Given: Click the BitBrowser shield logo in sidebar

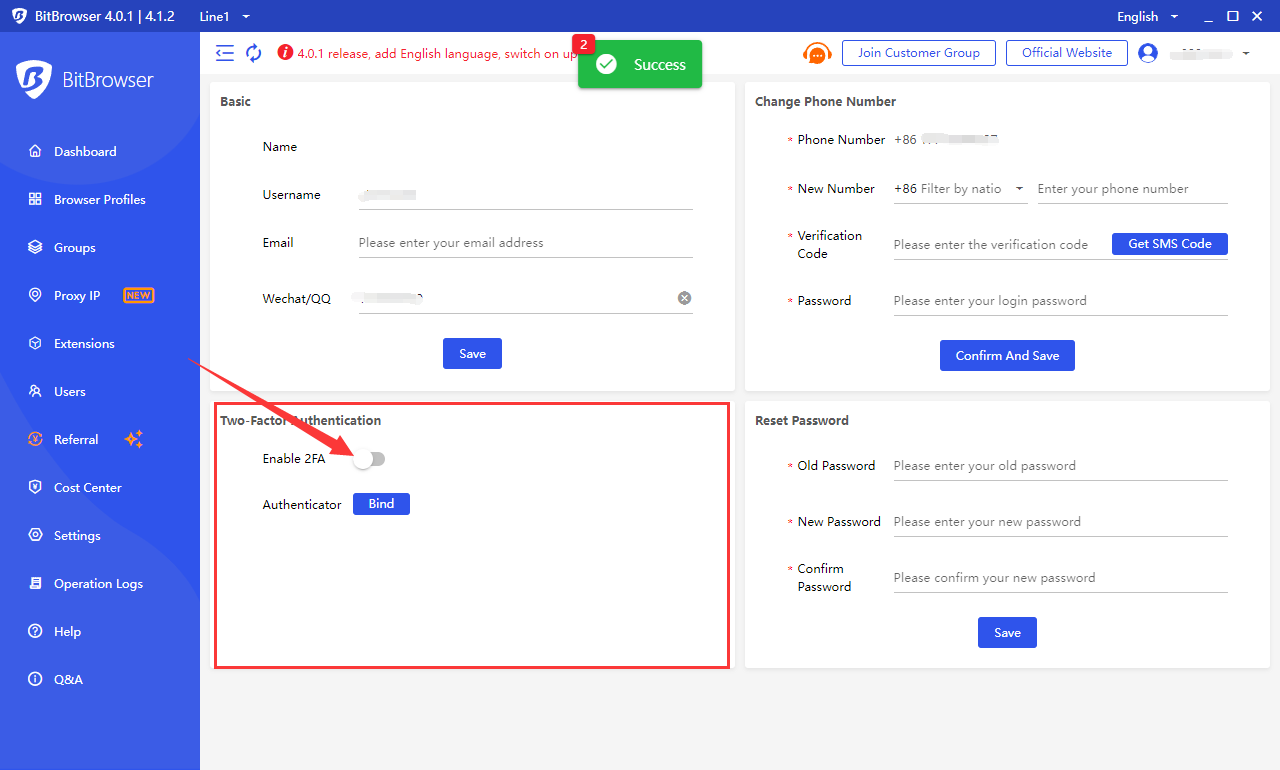Looking at the screenshot, I should pos(34,79).
